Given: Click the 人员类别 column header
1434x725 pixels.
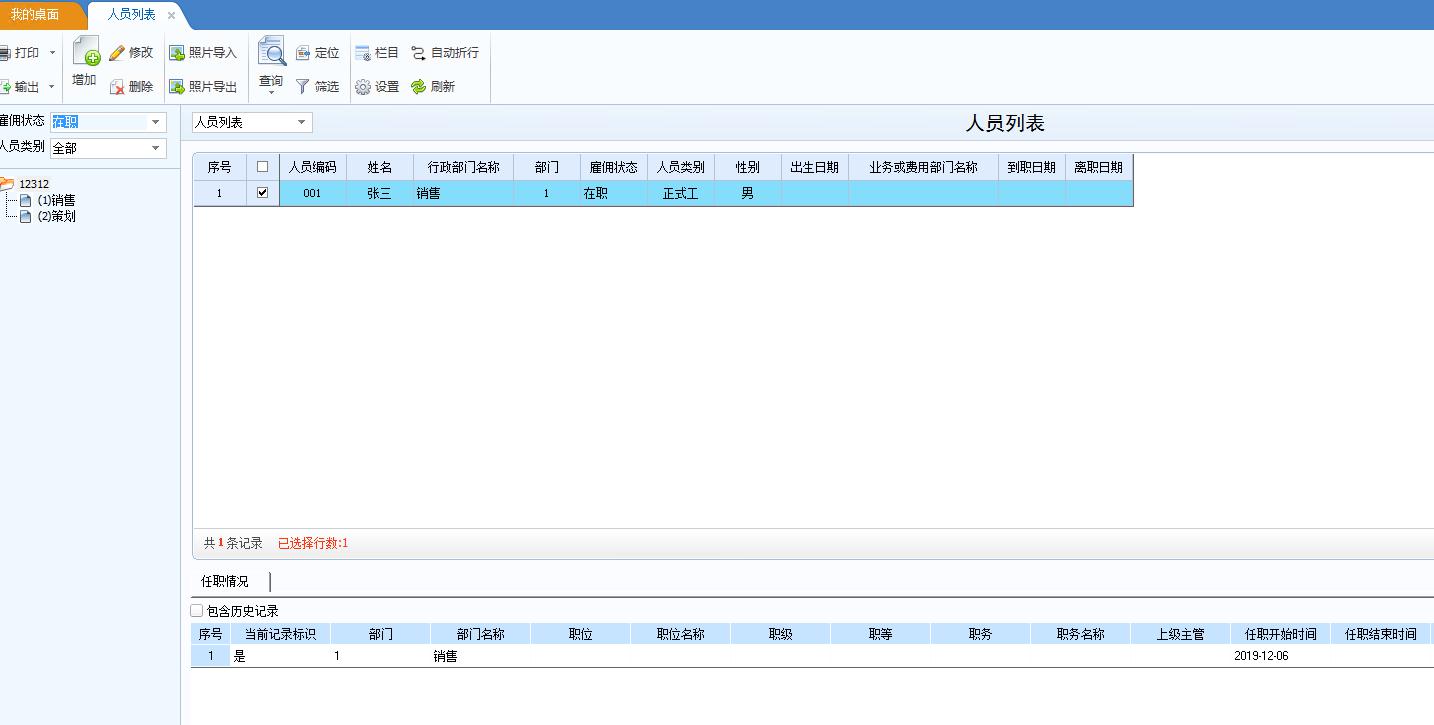Looking at the screenshot, I should pyautogui.click(x=681, y=167).
